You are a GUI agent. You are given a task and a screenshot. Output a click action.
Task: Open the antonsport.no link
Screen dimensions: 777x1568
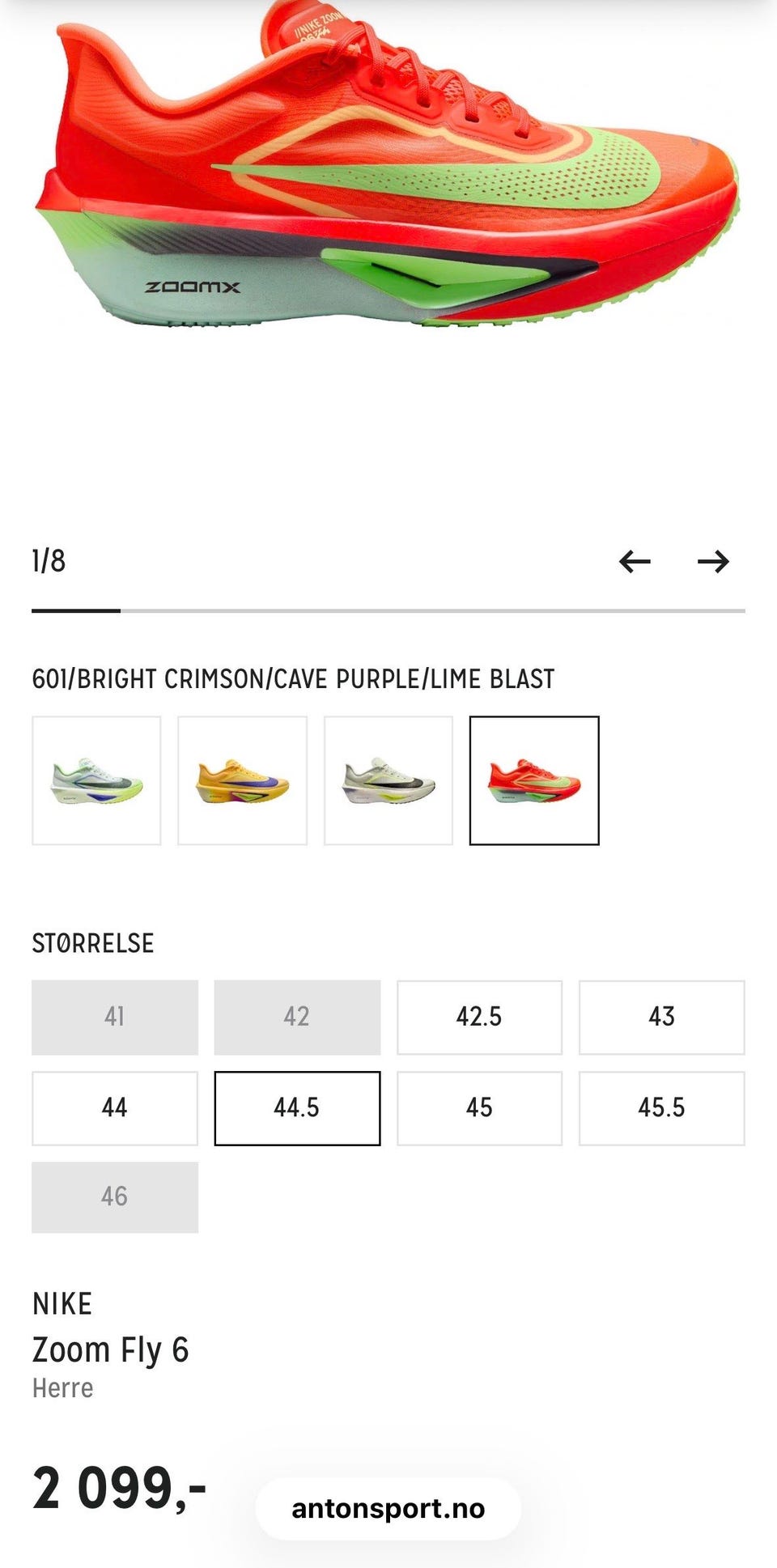[388, 1509]
